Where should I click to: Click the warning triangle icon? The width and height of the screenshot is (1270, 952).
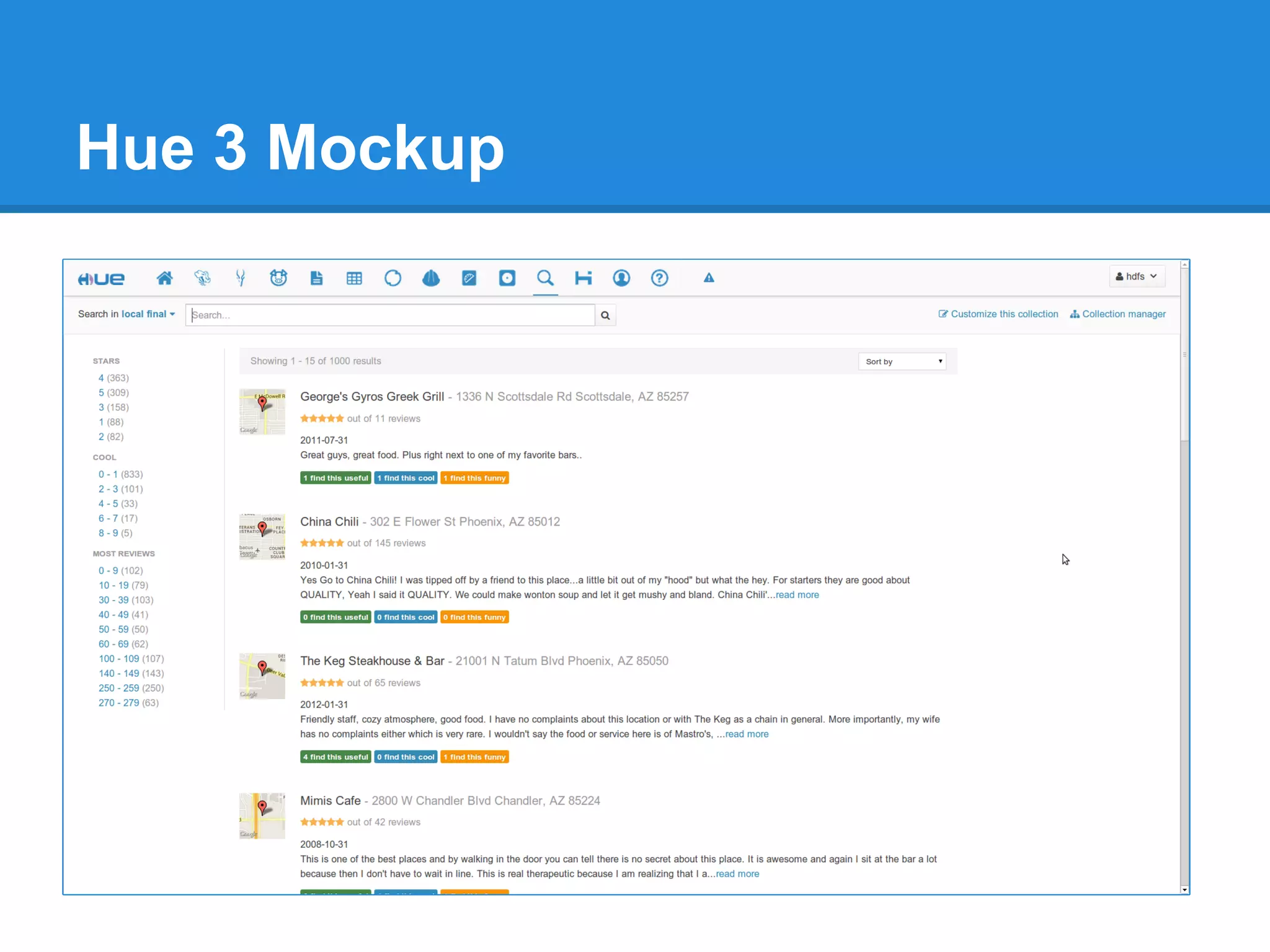pyautogui.click(x=709, y=278)
